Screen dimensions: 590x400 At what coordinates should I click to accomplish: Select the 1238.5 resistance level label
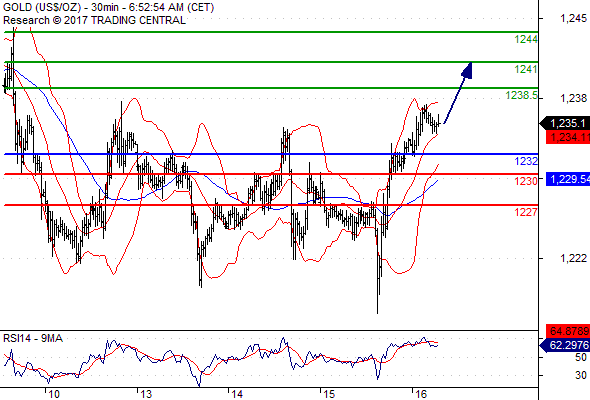522,95
